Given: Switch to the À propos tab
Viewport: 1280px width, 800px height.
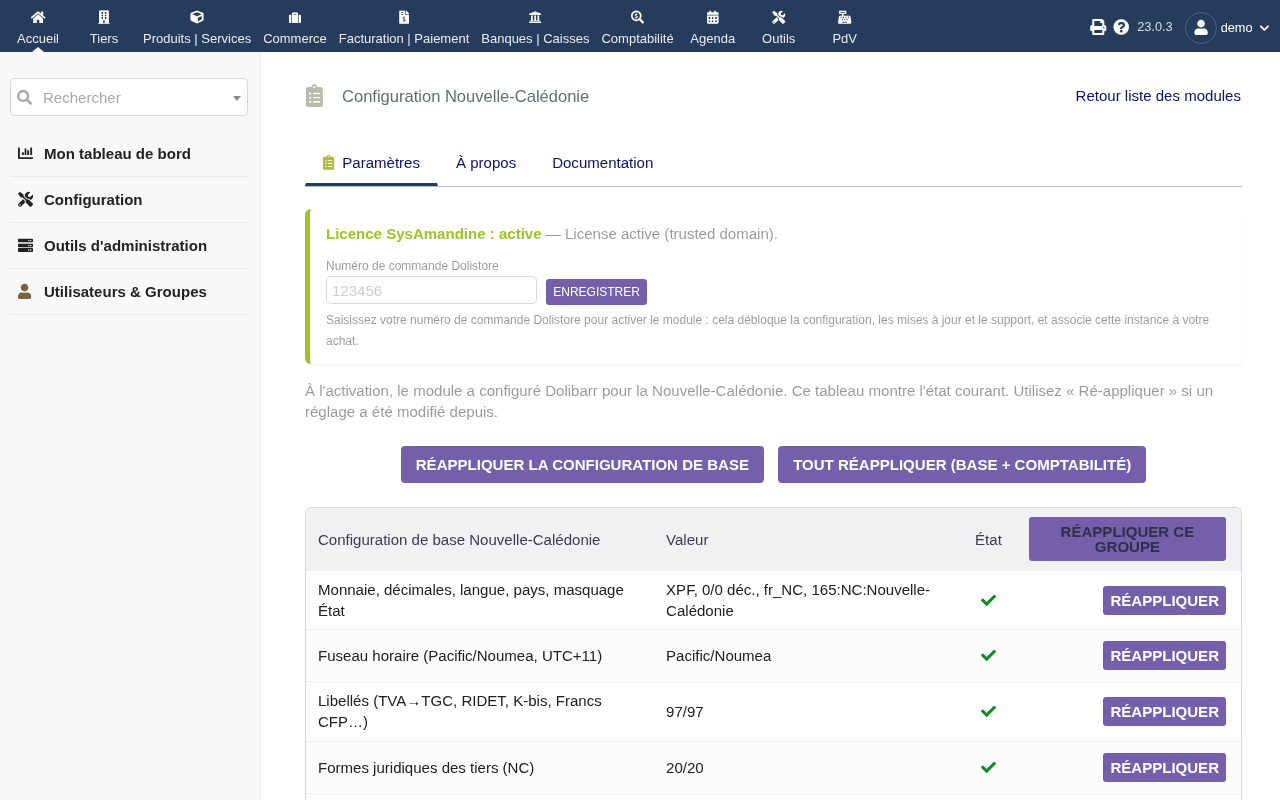Looking at the screenshot, I should 486,162.
